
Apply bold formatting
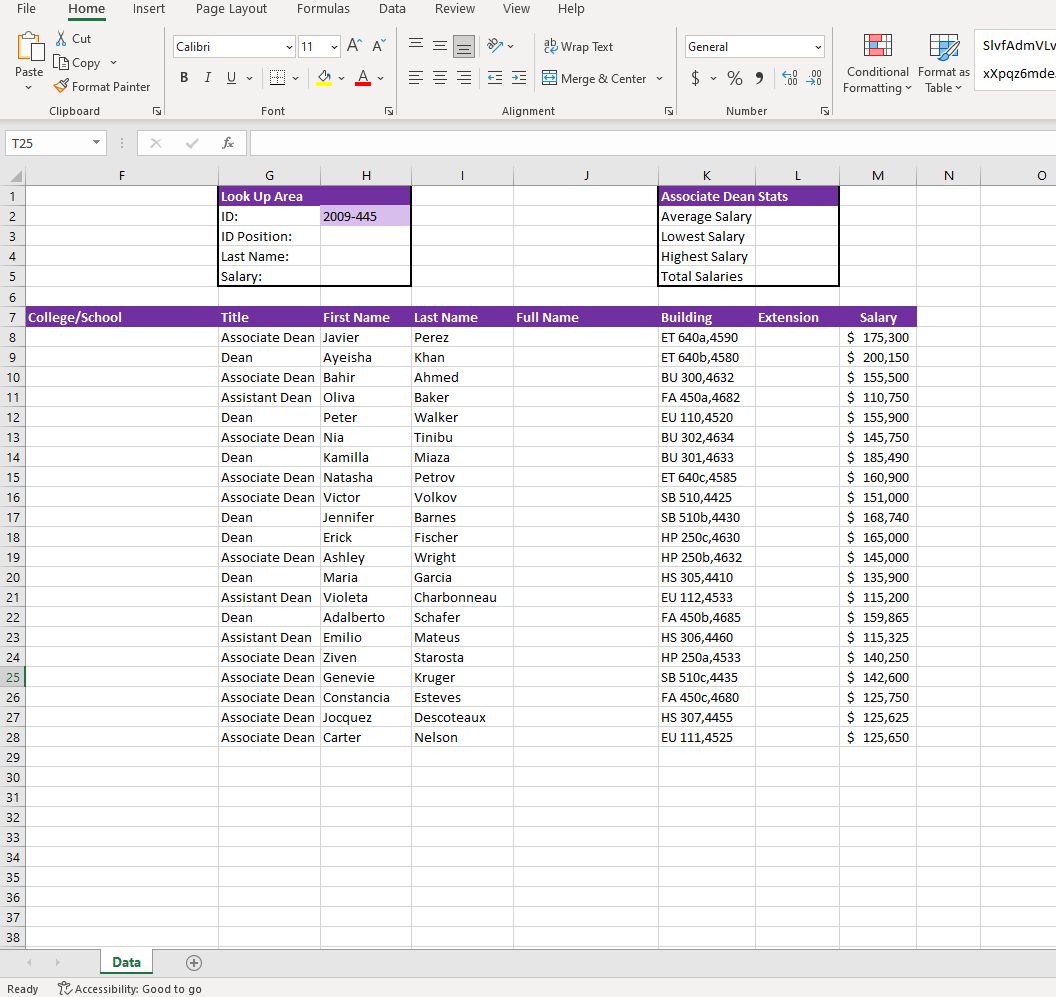(x=184, y=77)
